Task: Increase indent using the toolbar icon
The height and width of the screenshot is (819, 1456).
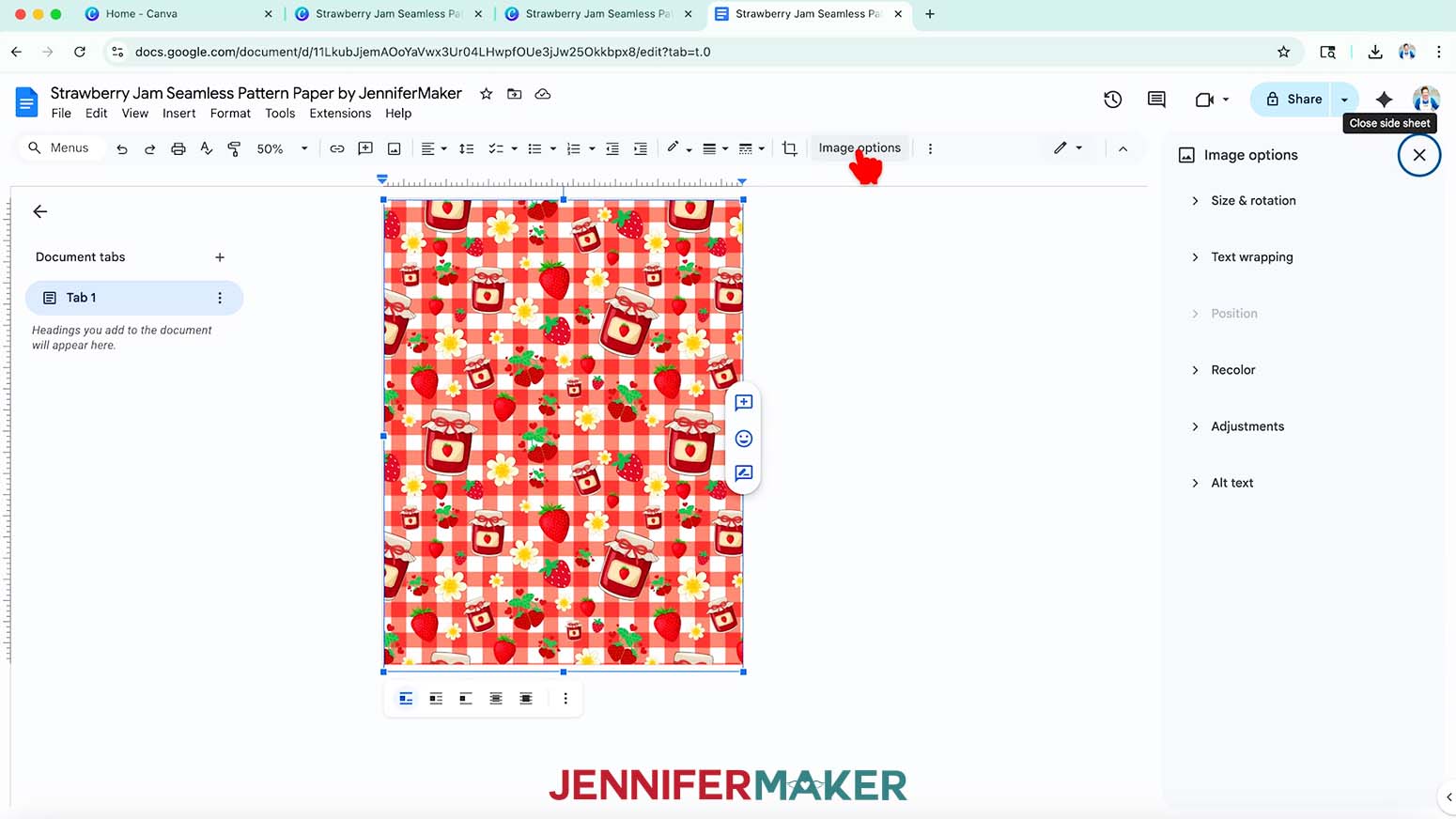Action: pos(641,148)
